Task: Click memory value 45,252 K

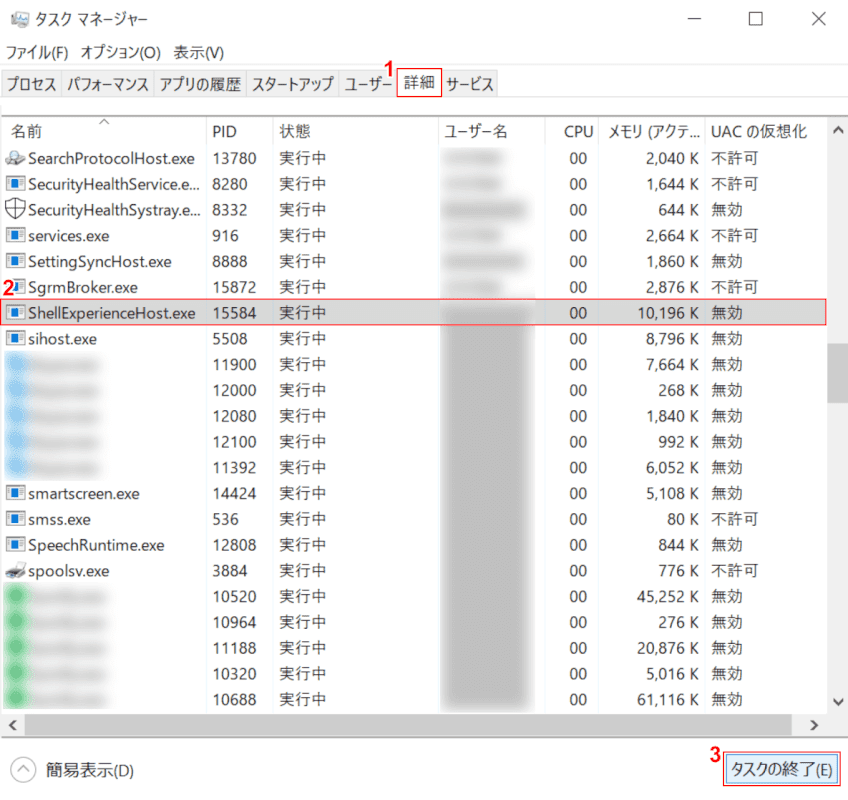Action: point(668,596)
